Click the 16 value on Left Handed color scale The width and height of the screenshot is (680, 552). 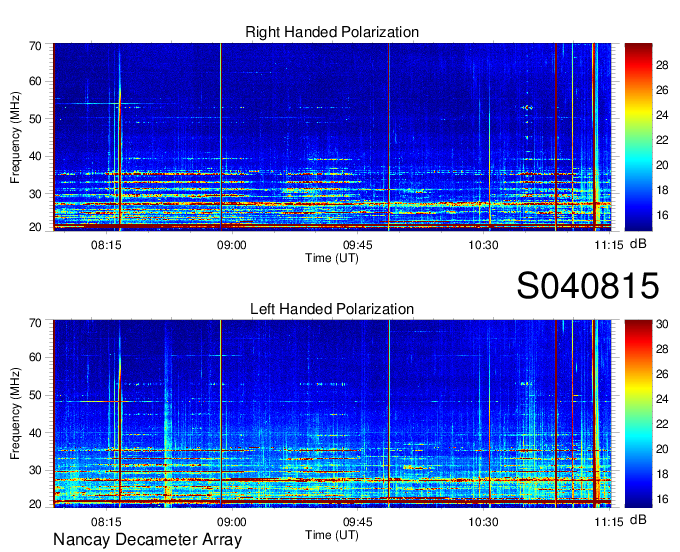[x=662, y=499]
